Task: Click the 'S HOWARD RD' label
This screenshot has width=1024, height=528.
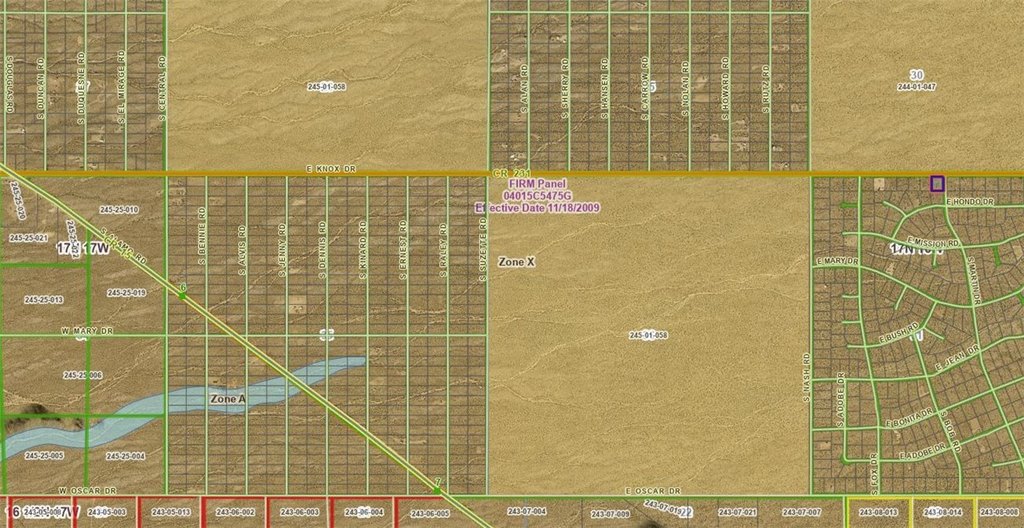Action: pos(726,88)
